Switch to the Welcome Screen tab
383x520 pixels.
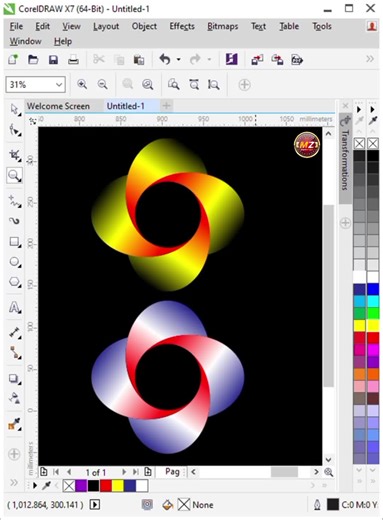coord(59,106)
